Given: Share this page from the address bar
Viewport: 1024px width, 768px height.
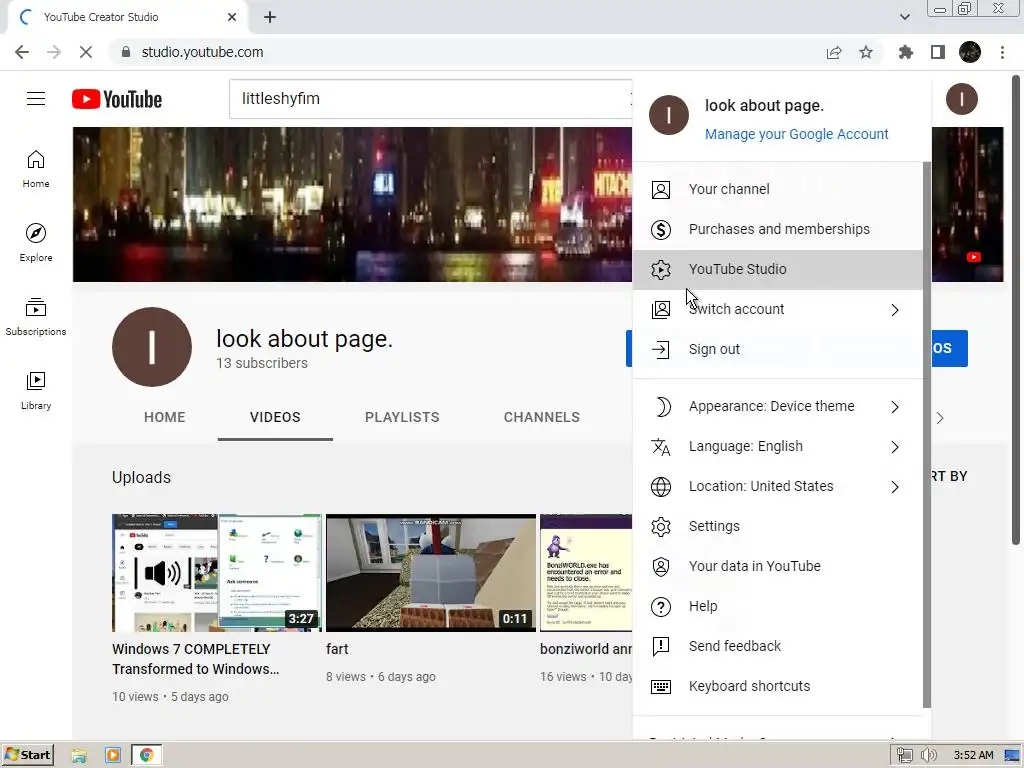Looking at the screenshot, I should pyautogui.click(x=834, y=52).
